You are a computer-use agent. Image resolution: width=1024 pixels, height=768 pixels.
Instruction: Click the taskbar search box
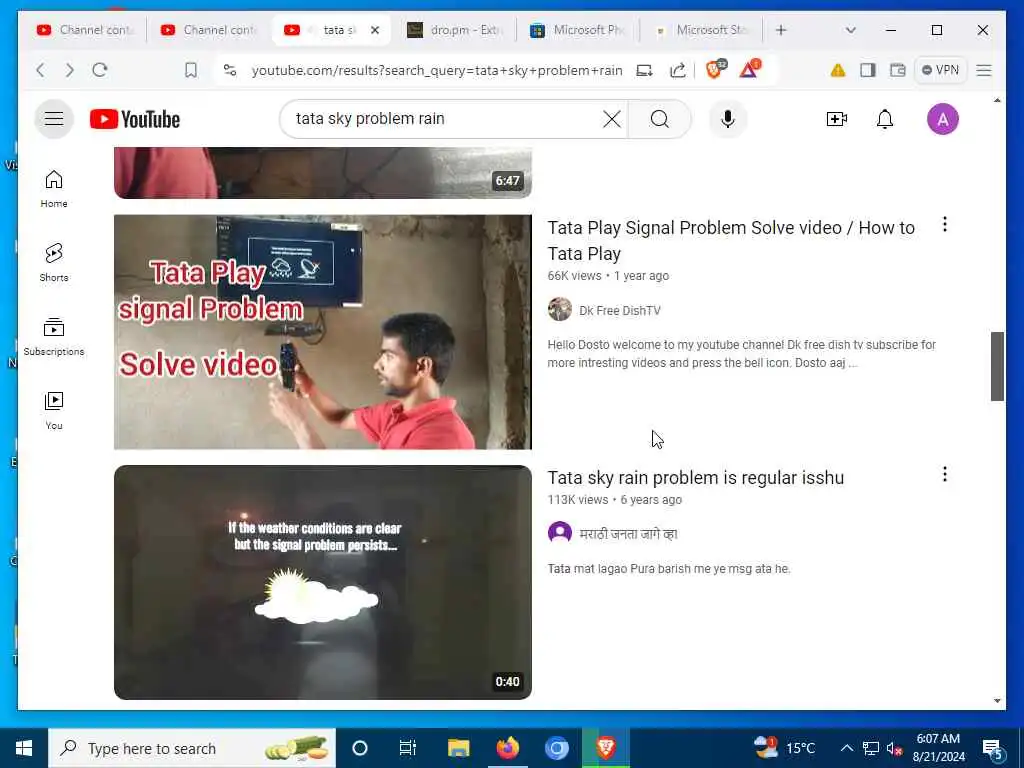[192, 748]
